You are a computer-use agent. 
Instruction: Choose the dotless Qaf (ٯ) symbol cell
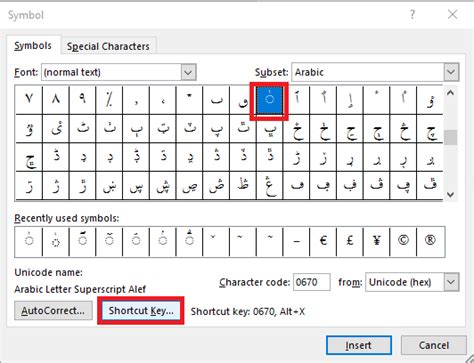pyautogui.click(x=243, y=100)
